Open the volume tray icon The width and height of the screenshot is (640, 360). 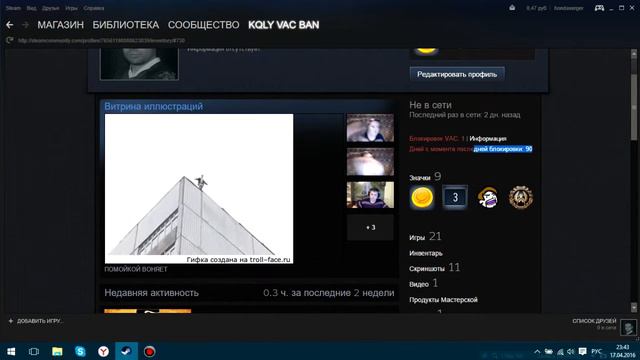571,351
